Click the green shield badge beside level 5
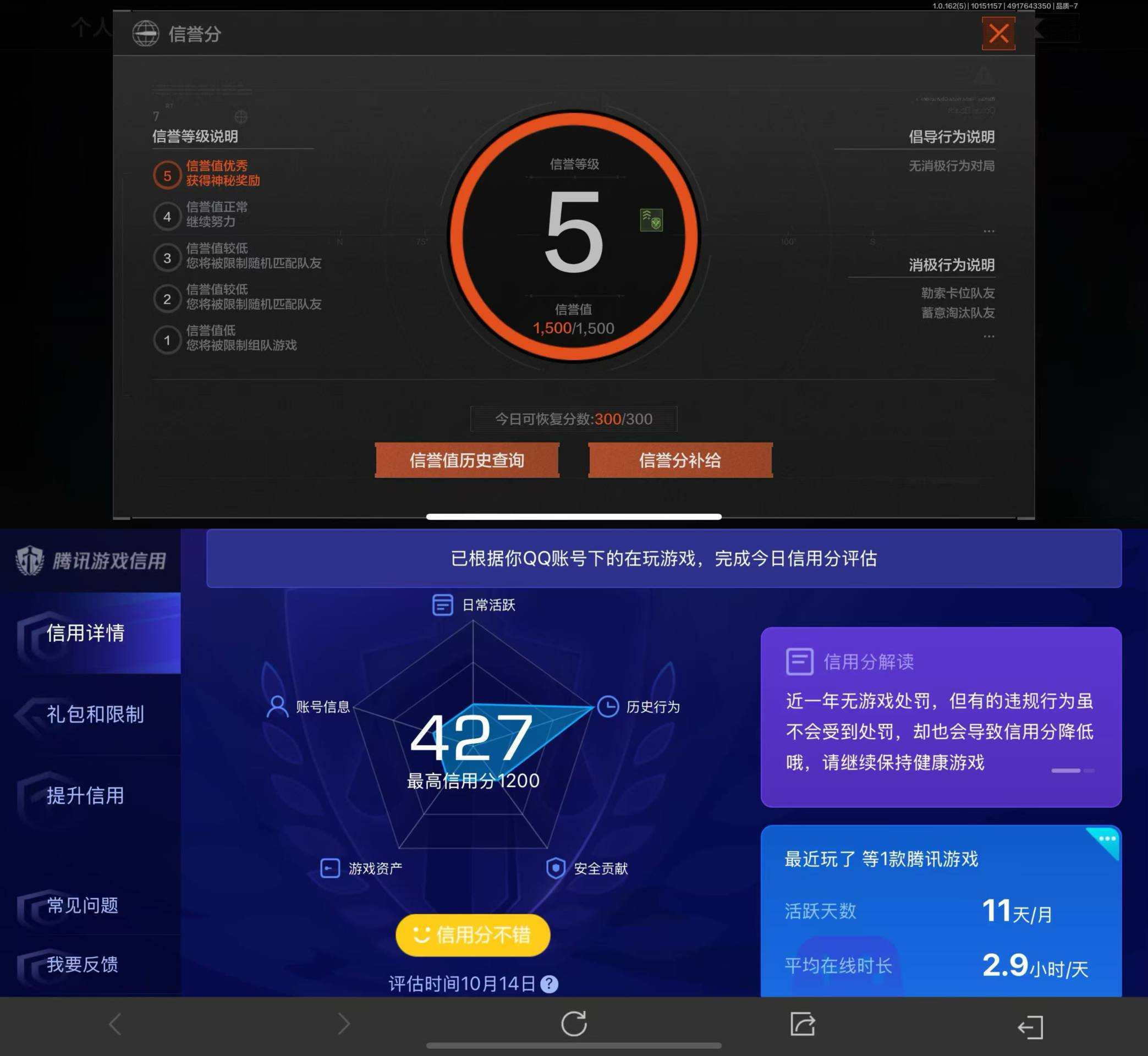The height and width of the screenshot is (1056, 1148). click(x=651, y=219)
